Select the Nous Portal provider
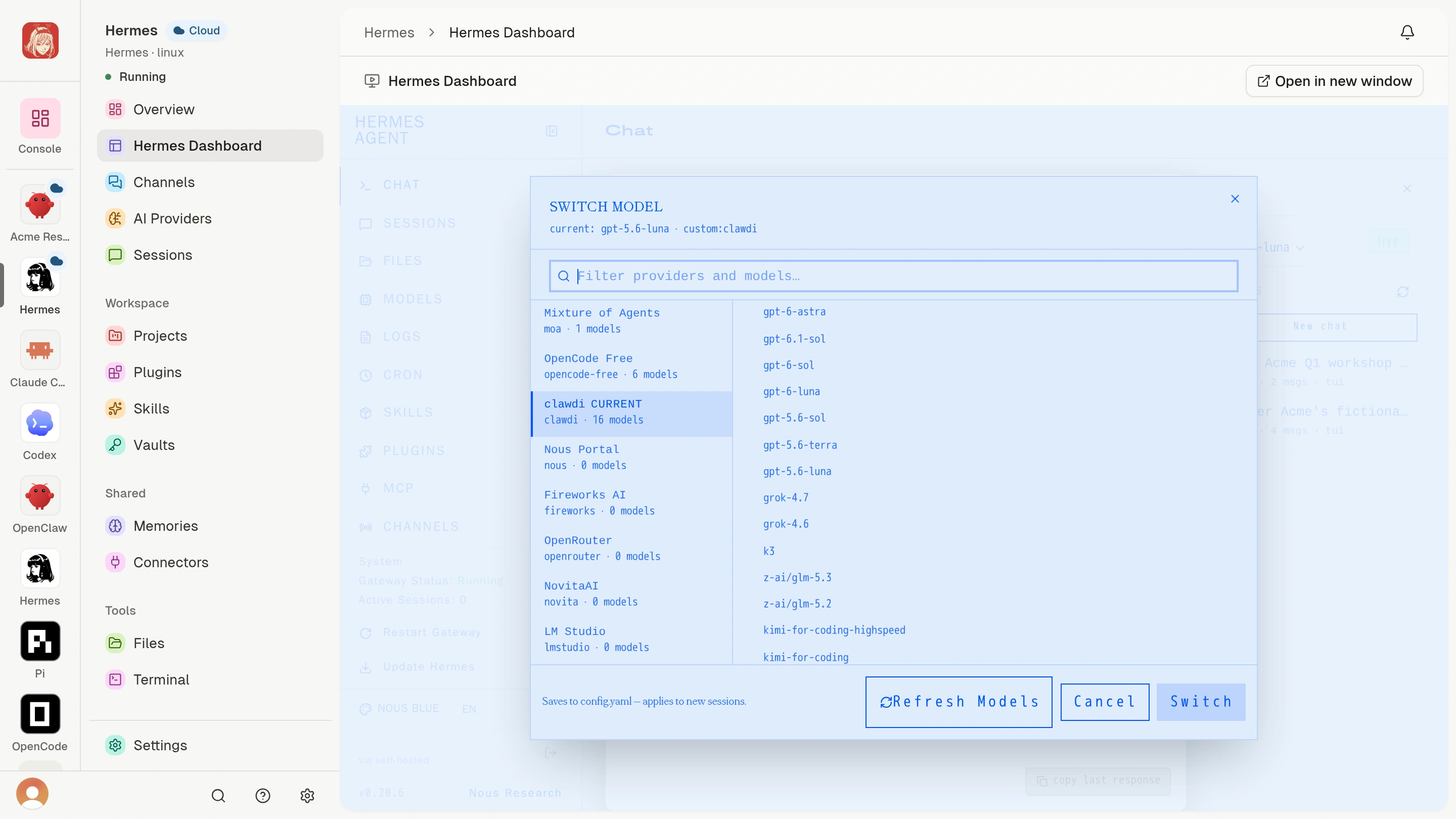 tap(632, 457)
